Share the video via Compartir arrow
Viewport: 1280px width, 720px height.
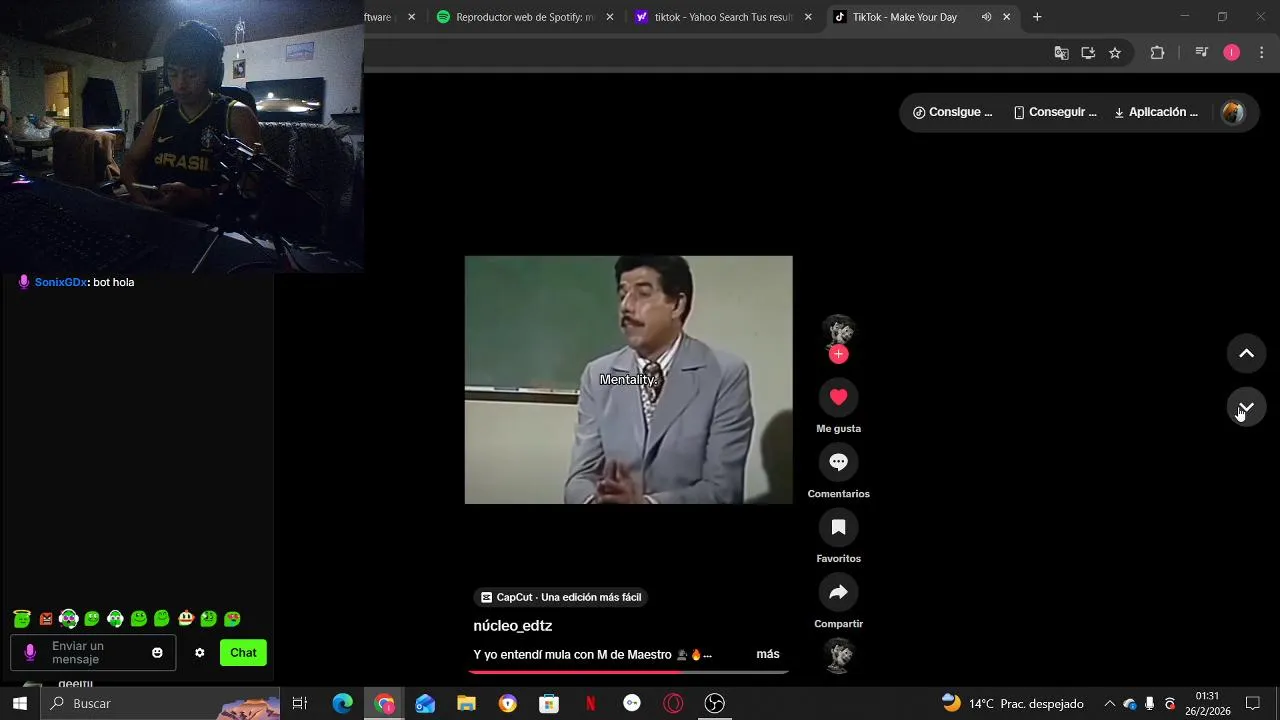point(838,592)
